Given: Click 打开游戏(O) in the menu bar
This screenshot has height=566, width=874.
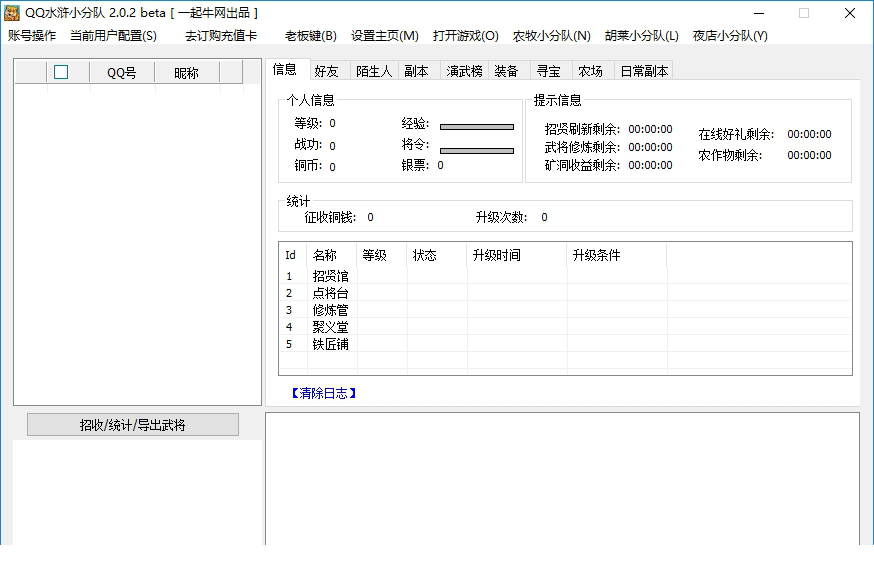Looking at the screenshot, I should (x=465, y=36).
